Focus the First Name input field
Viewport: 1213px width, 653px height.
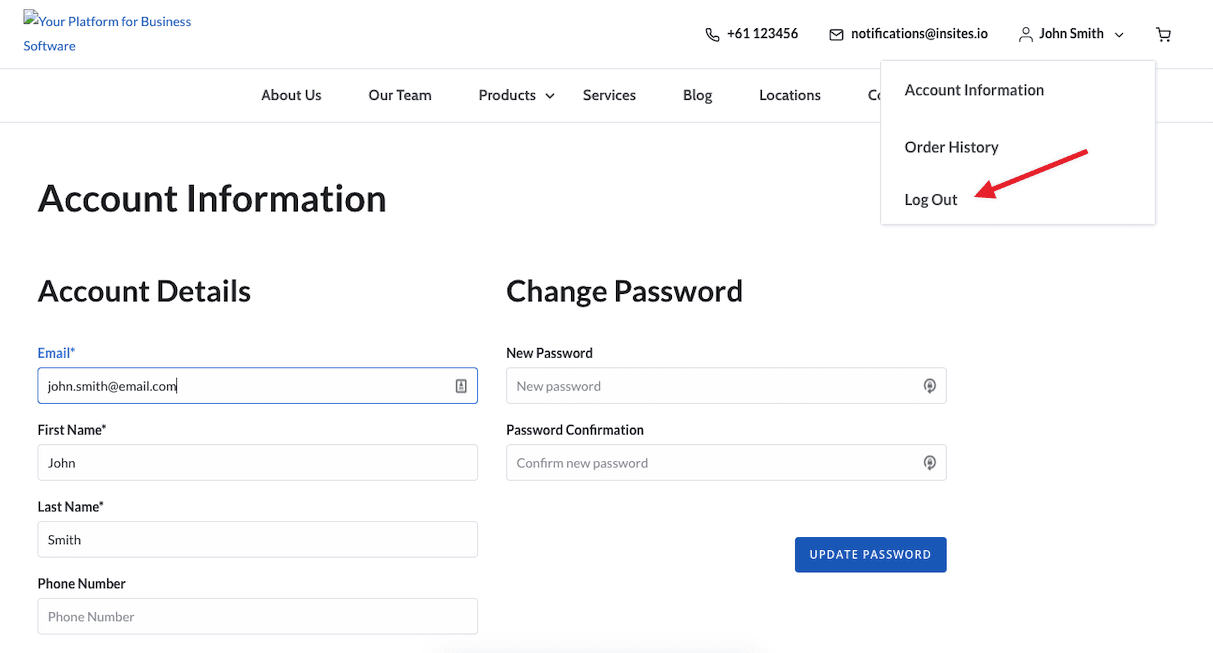[257, 463]
